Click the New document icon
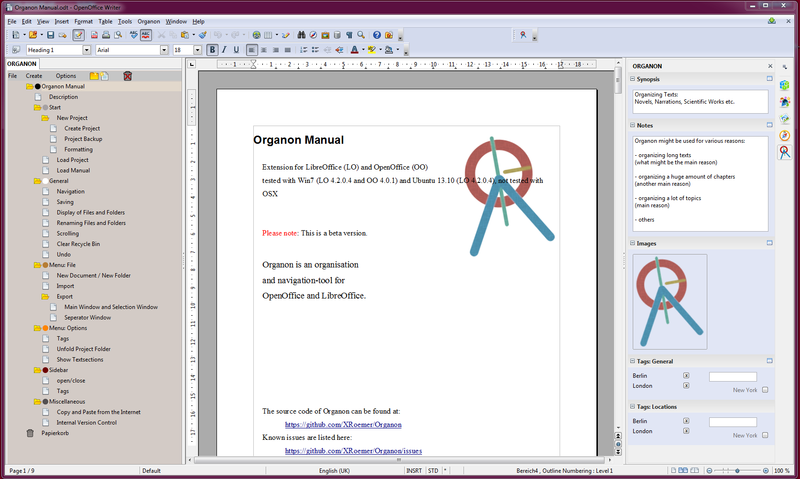 coord(16,35)
